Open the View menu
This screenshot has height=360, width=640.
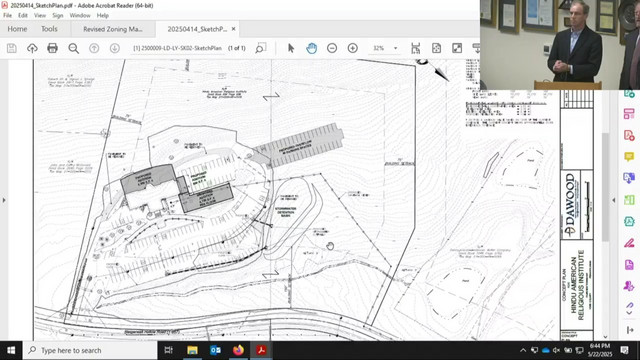[x=40, y=16]
